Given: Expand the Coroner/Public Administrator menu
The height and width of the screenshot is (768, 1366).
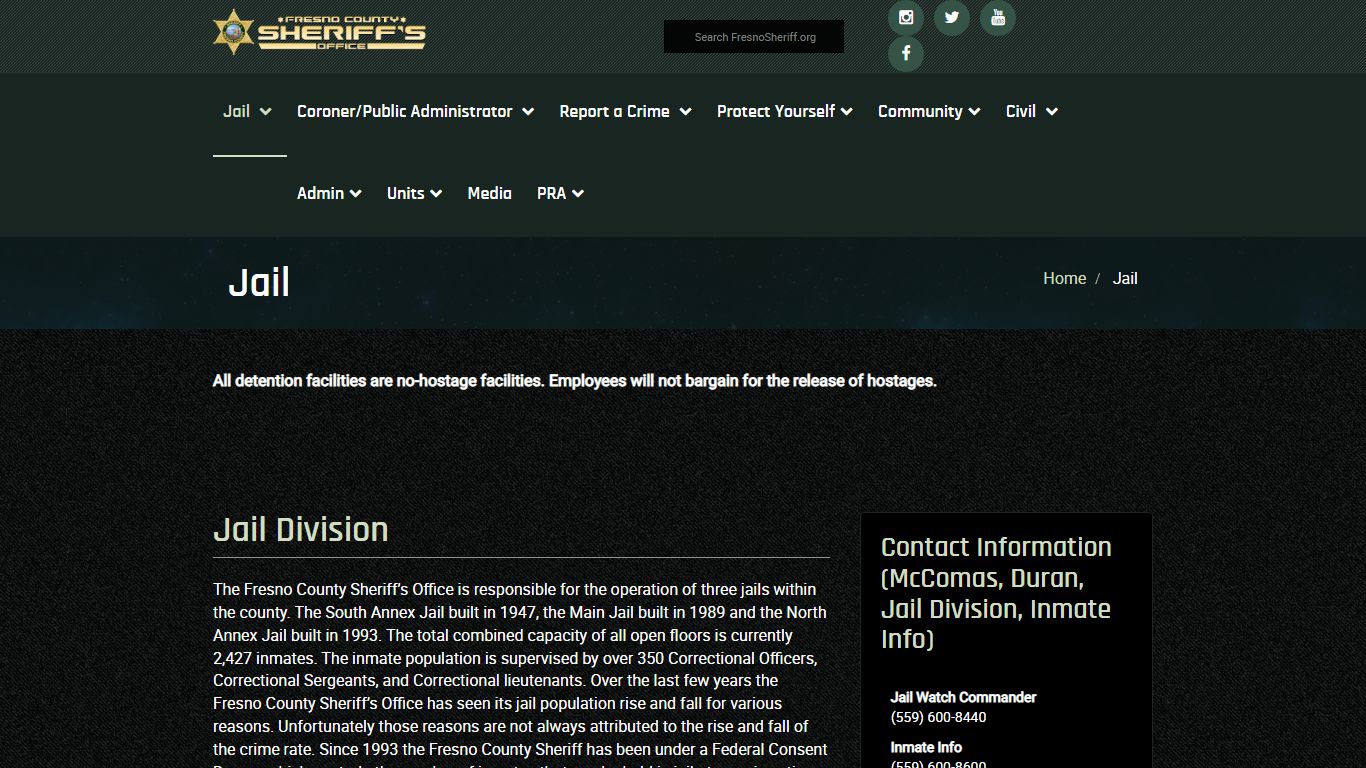Looking at the screenshot, I should pyautogui.click(x=415, y=111).
